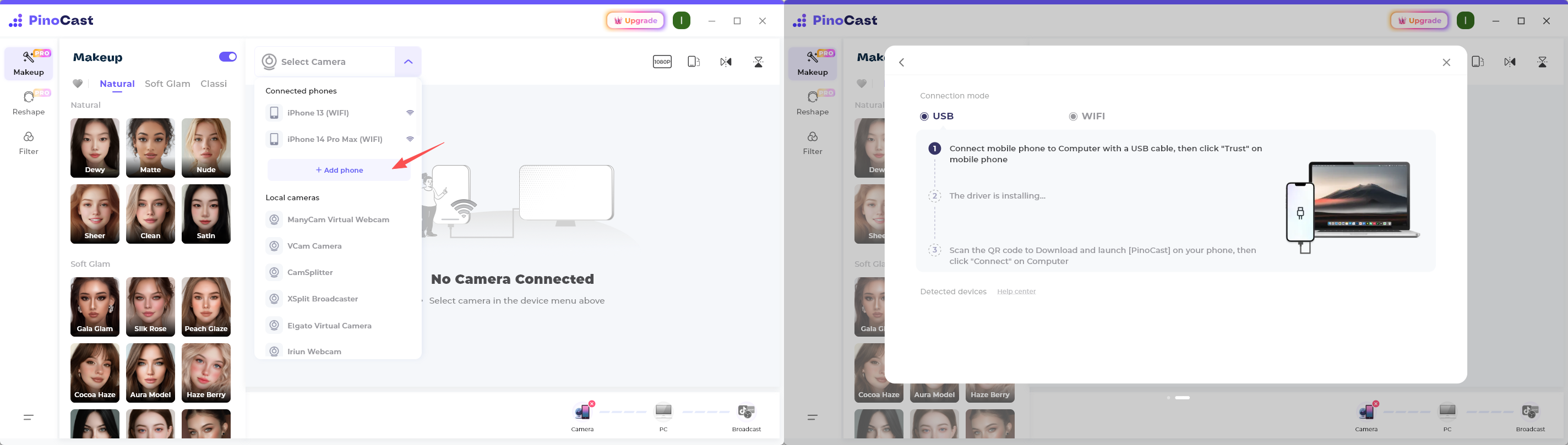Click PinoCast logo in left window
1568x445 pixels.
pyautogui.click(x=51, y=21)
